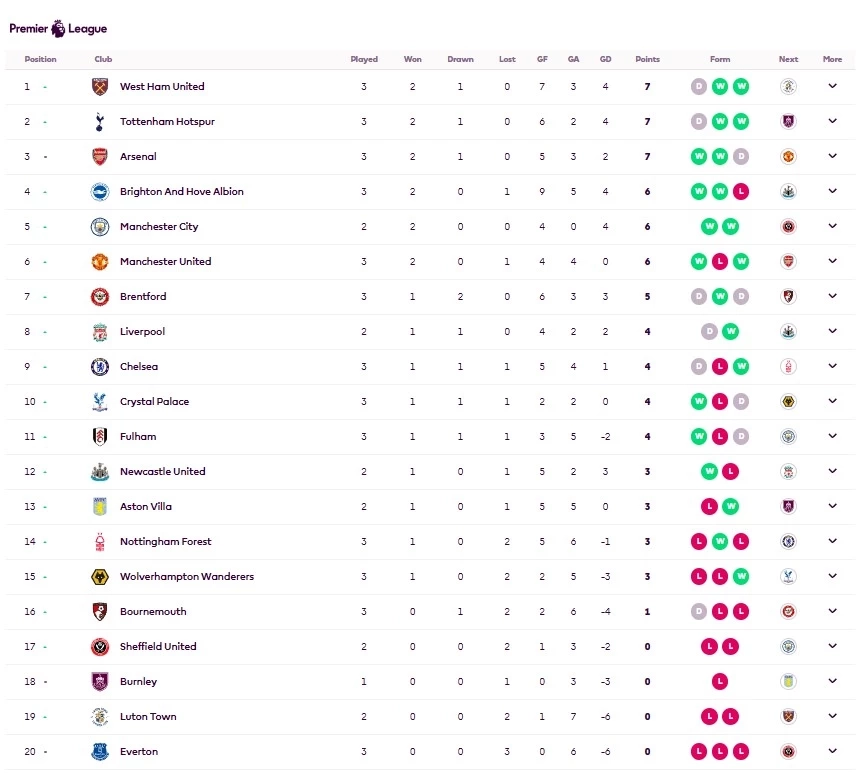862x773 pixels.
Task: Click Everton's next opponent badge
Action: 788,752
